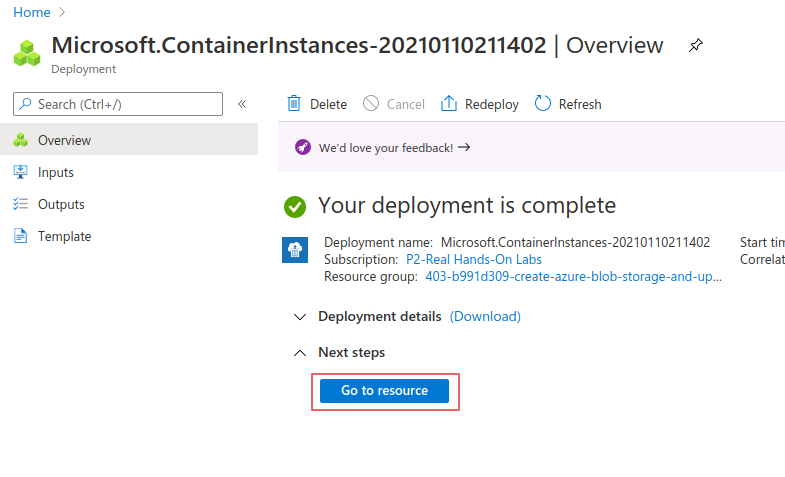Pin the deployment overview to dashboard
785x477 pixels.
pyautogui.click(x=695, y=46)
